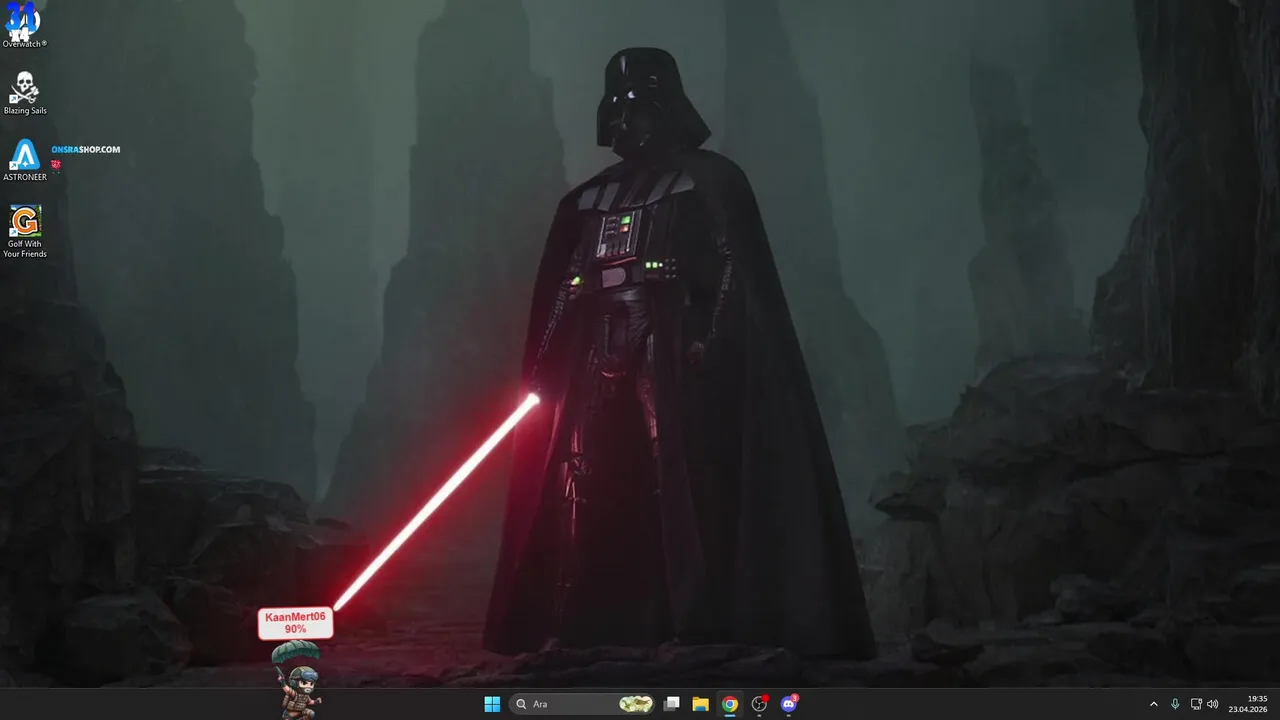Expand the hidden system tray icons
The image size is (1280, 720).
coord(1153,704)
